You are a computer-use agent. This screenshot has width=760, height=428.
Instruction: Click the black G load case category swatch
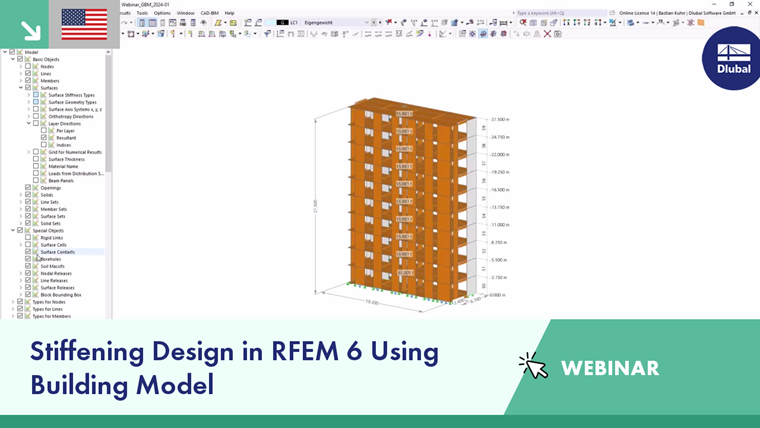(283, 22)
